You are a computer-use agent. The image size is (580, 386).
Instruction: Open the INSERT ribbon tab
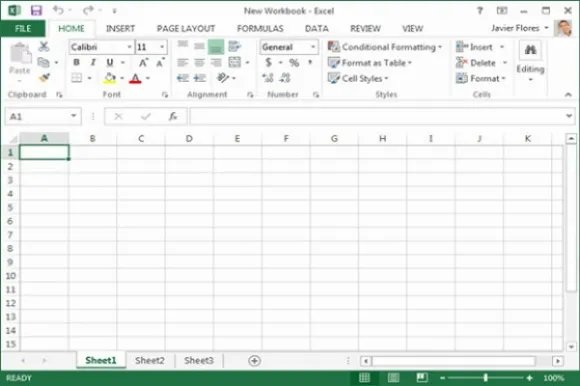pos(120,28)
